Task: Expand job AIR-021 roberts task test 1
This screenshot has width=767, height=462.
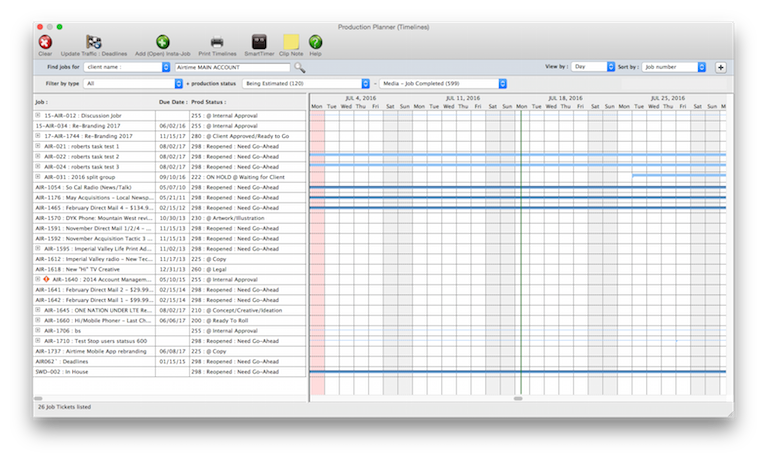Action: (x=38, y=146)
